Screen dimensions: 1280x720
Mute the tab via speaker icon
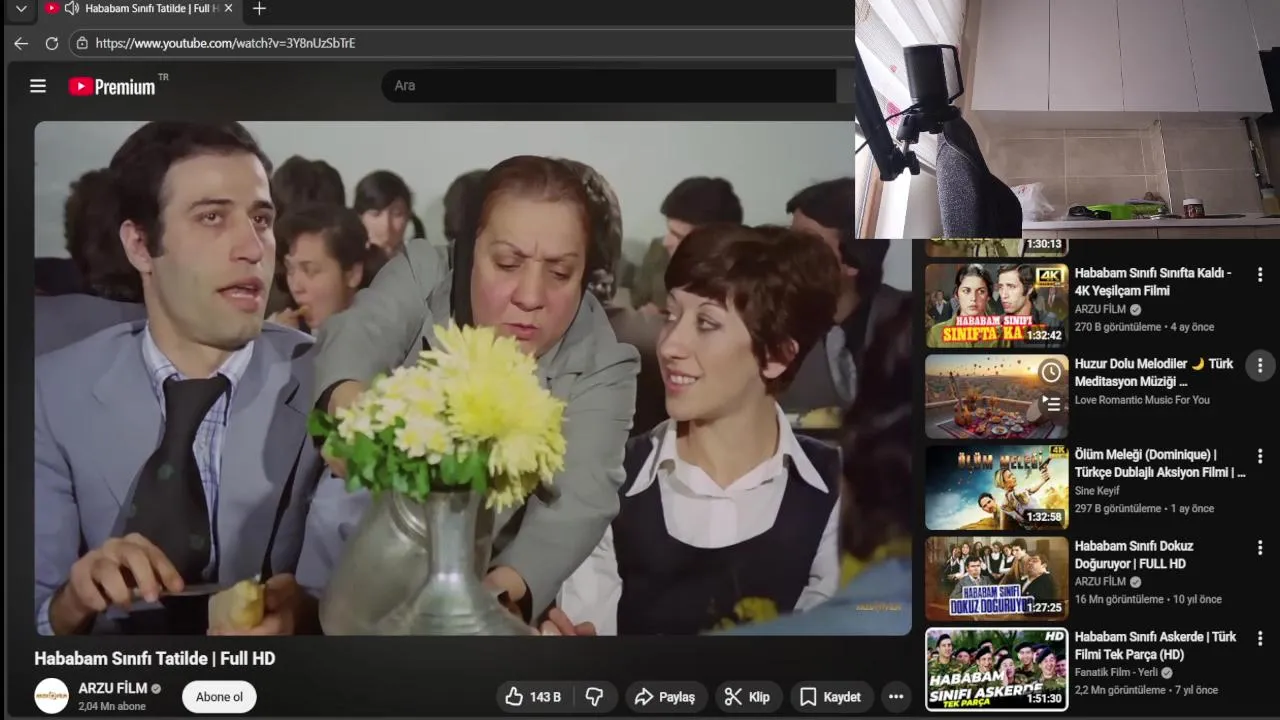pos(72,8)
